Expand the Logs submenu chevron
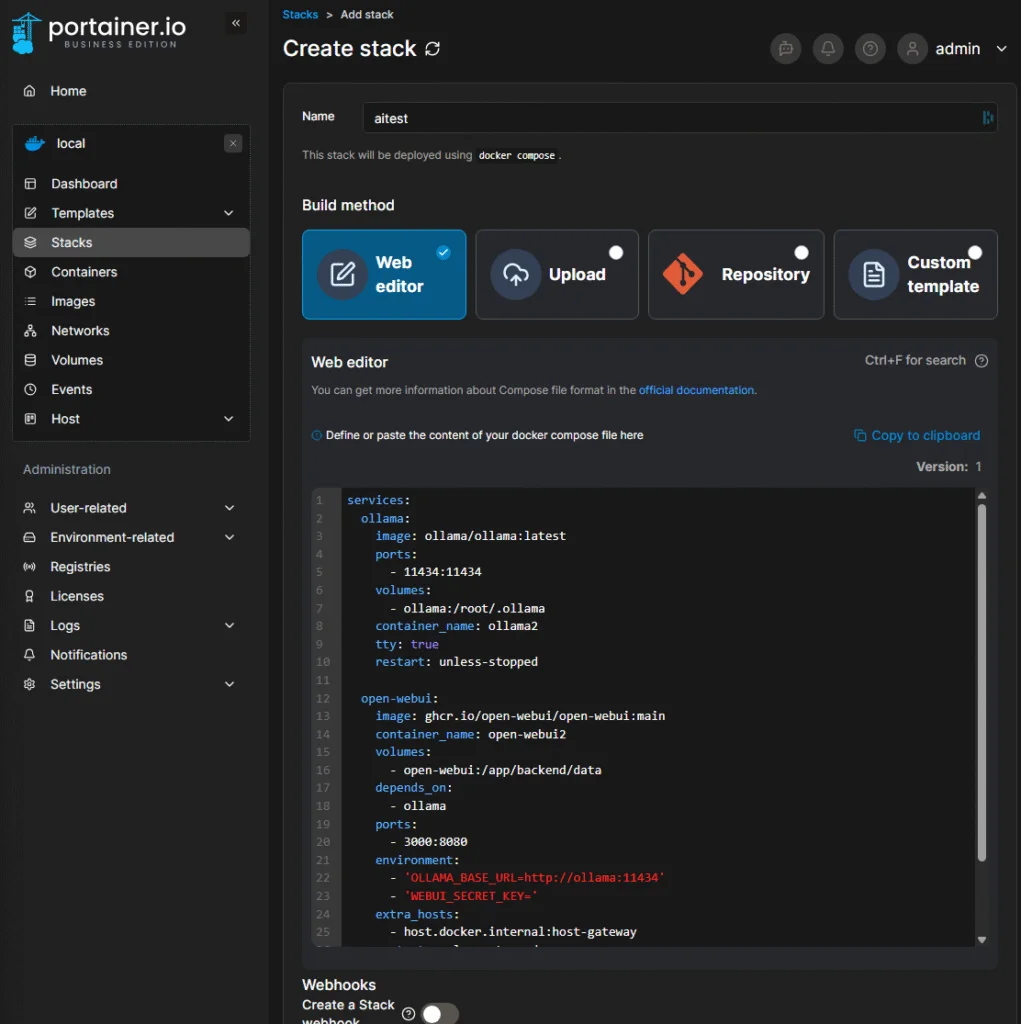The height and width of the screenshot is (1024, 1021). coord(229,625)
